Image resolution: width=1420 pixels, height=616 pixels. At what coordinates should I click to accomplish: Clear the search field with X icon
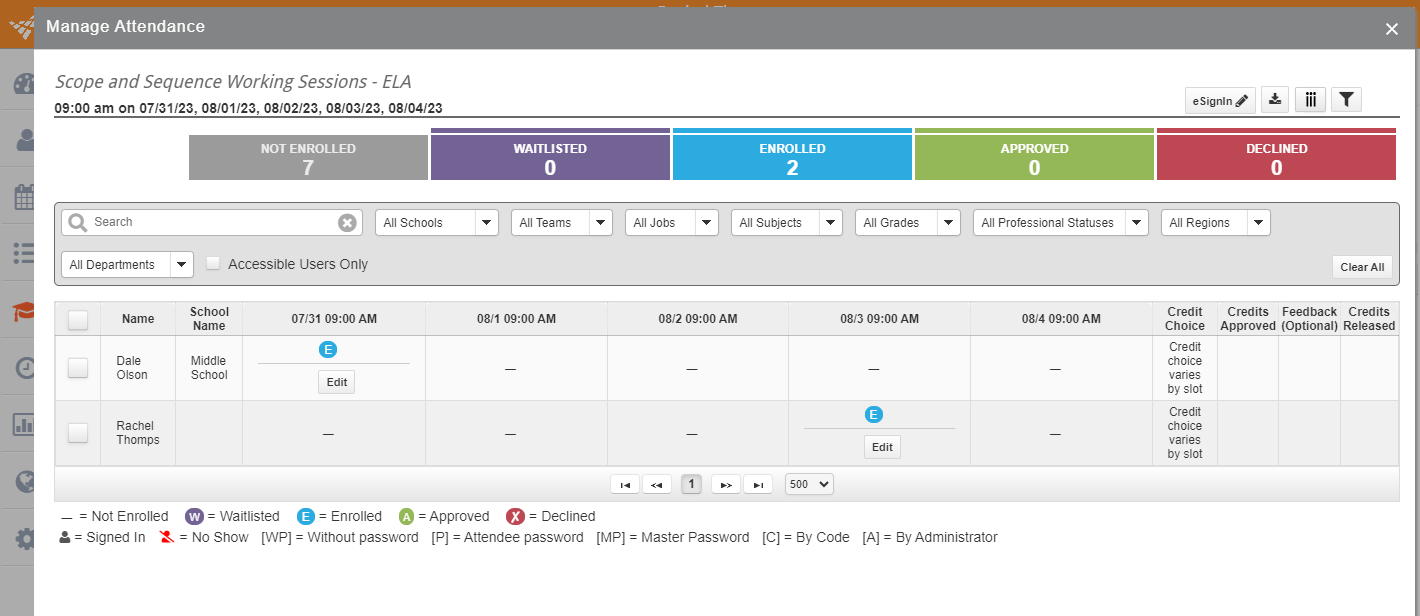[347, 222]
